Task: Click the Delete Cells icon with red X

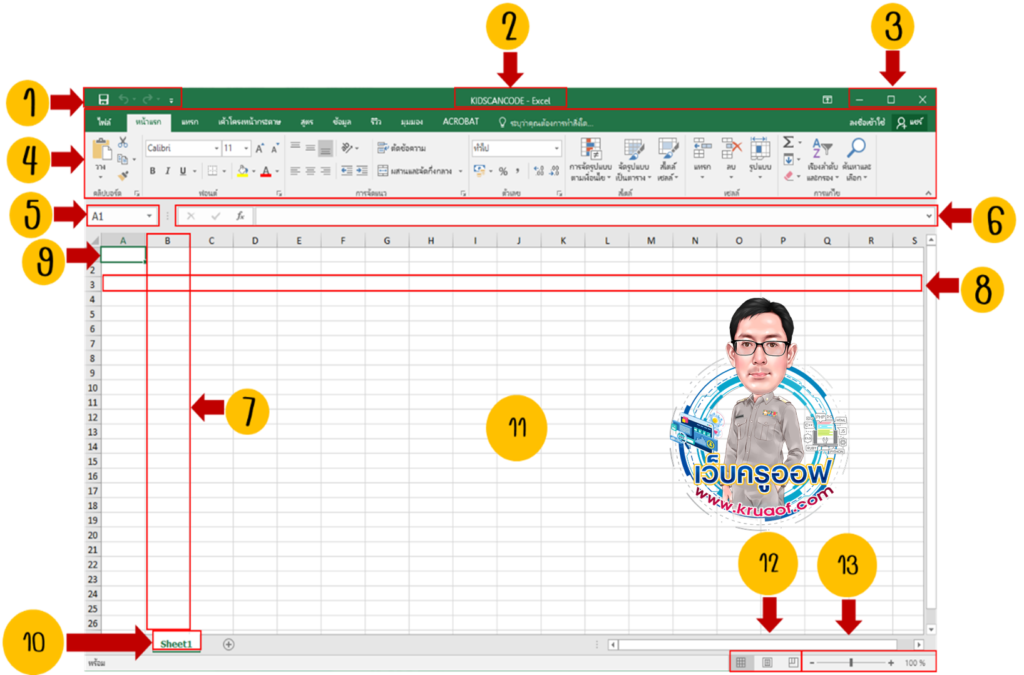Action: tap(731, 147)
